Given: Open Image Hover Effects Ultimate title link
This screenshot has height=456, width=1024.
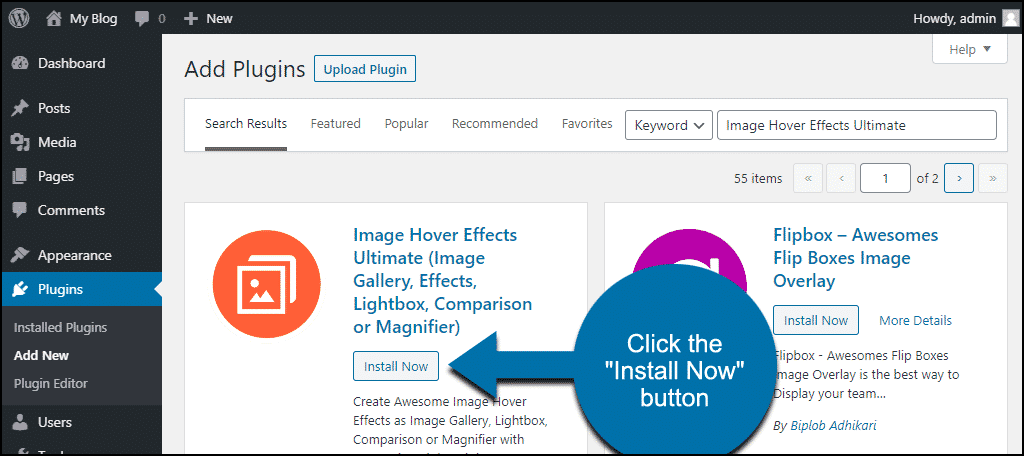Looking at the screenshot, I should point(443,281).
